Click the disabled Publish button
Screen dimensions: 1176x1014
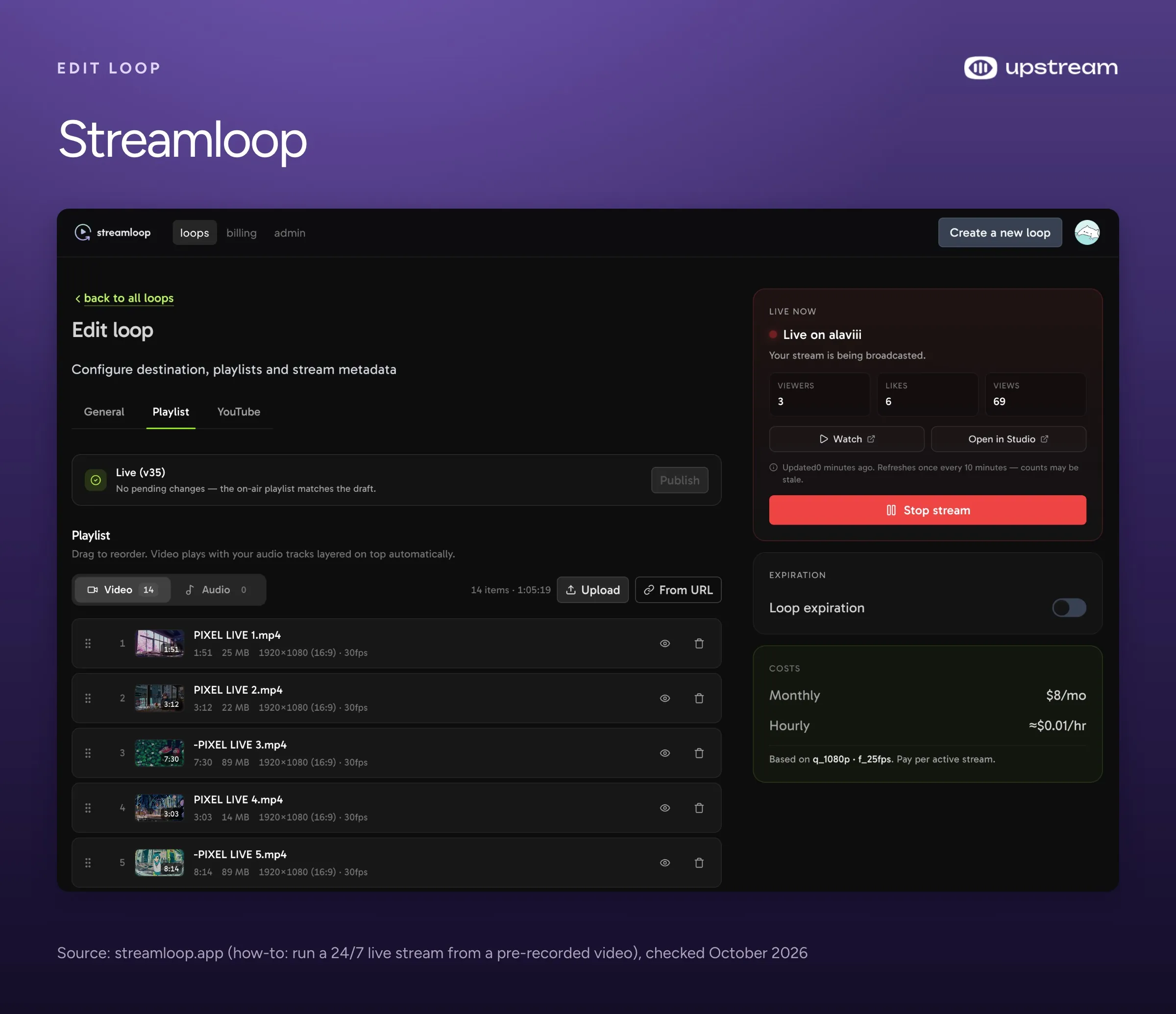679,480
